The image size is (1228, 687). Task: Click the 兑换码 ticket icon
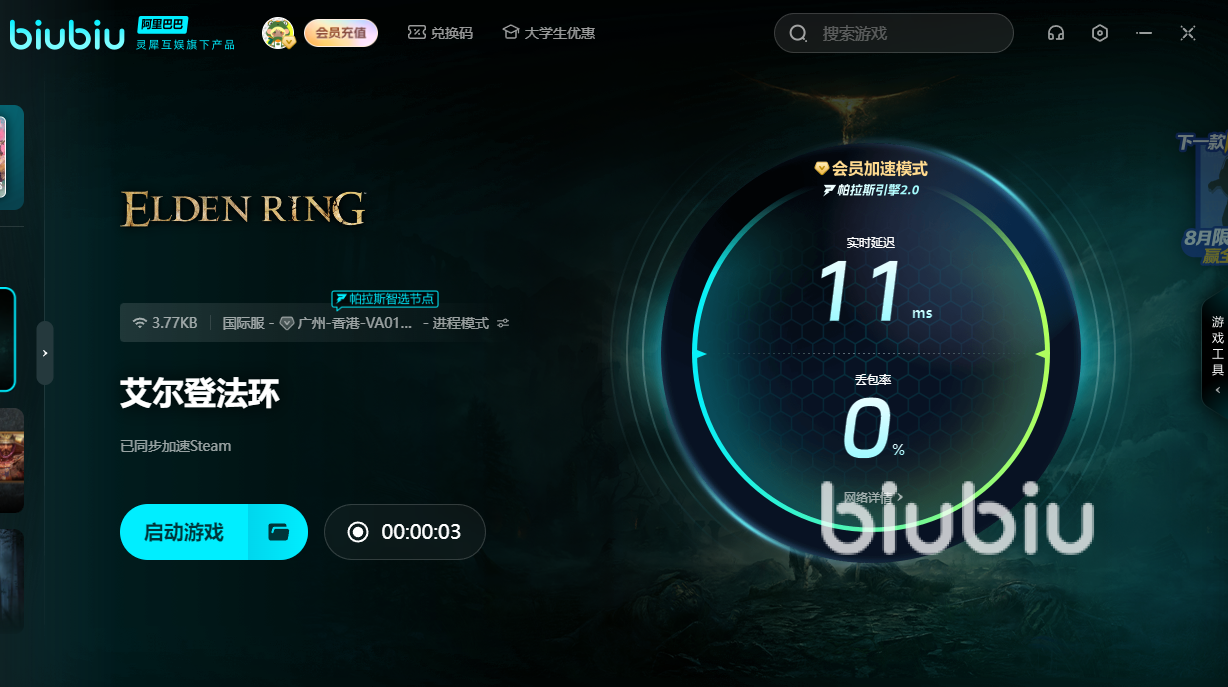(416, 33)
